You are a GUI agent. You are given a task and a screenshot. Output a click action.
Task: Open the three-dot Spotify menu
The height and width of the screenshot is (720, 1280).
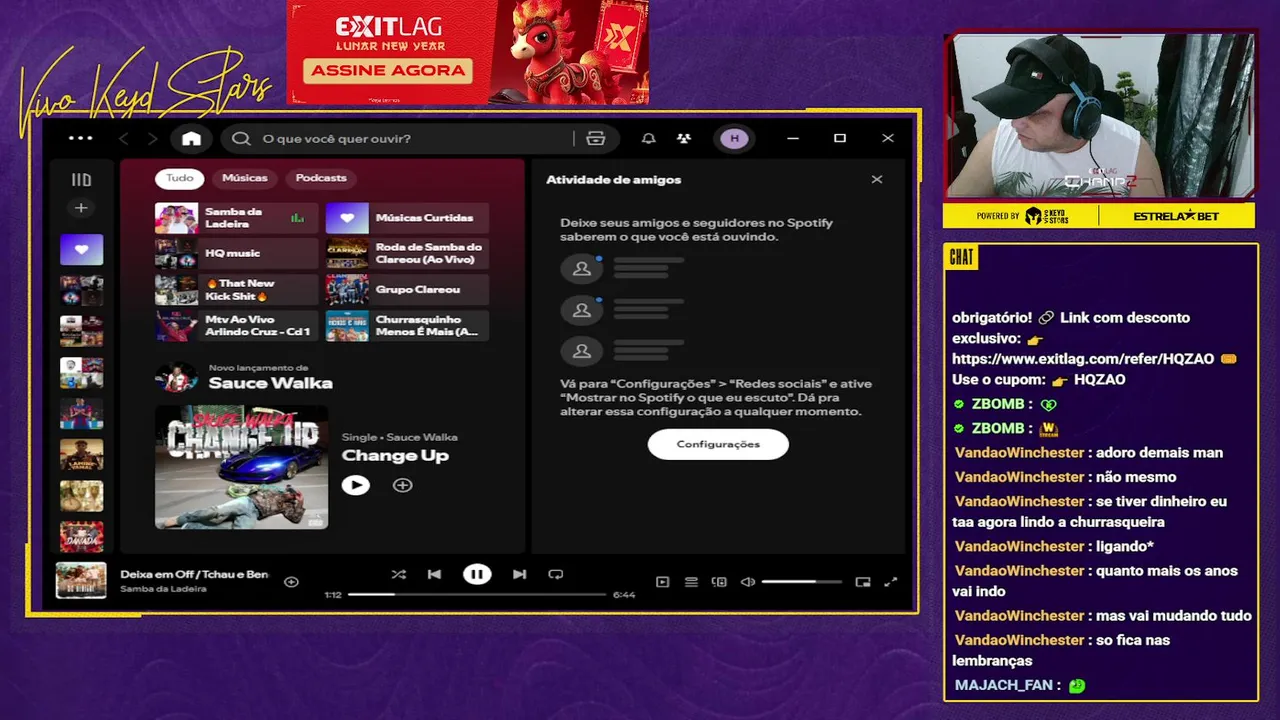(80, 138)
